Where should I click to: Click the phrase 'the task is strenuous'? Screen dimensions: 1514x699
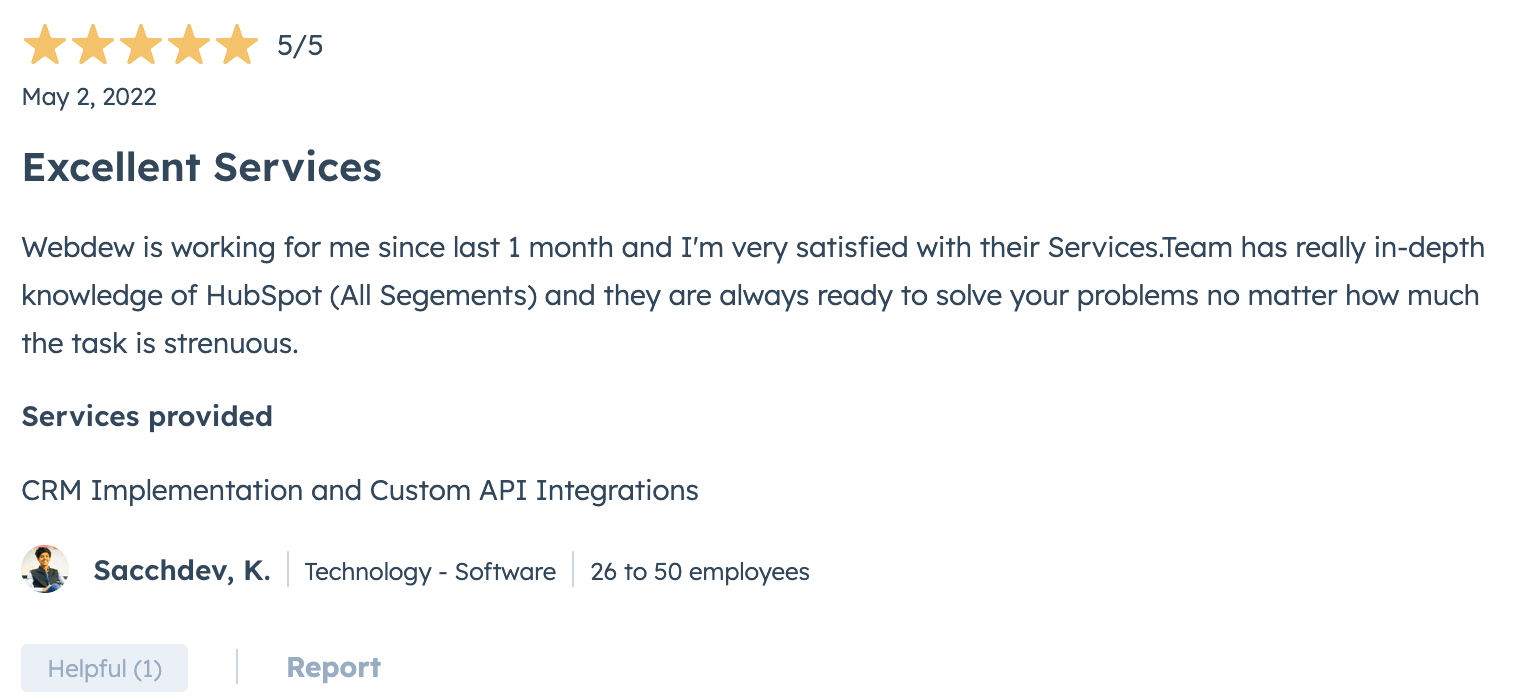pyautogui.click(x=160, y=344)
